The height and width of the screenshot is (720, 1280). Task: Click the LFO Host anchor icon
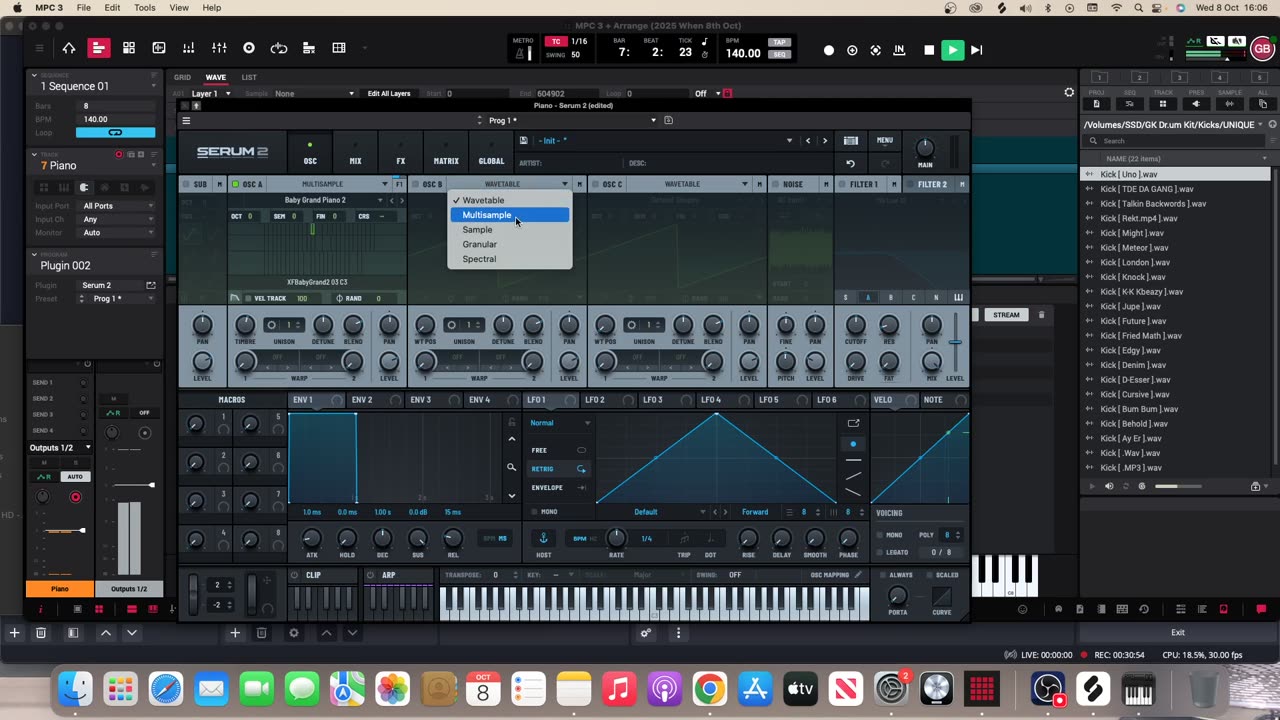click(544, 538)
